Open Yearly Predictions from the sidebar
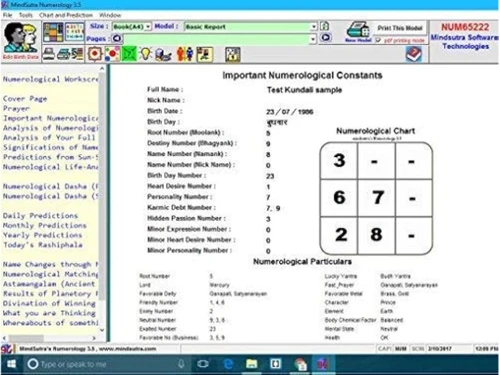Image resolution: width=500 pixels, height=375 pixels. 42,235
